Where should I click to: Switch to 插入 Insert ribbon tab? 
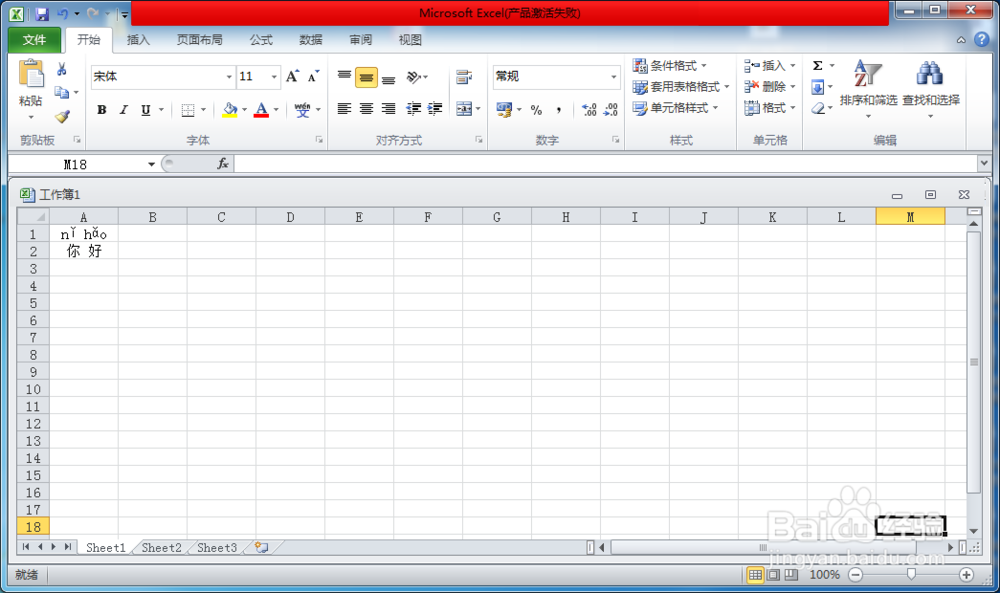point(138,40)
